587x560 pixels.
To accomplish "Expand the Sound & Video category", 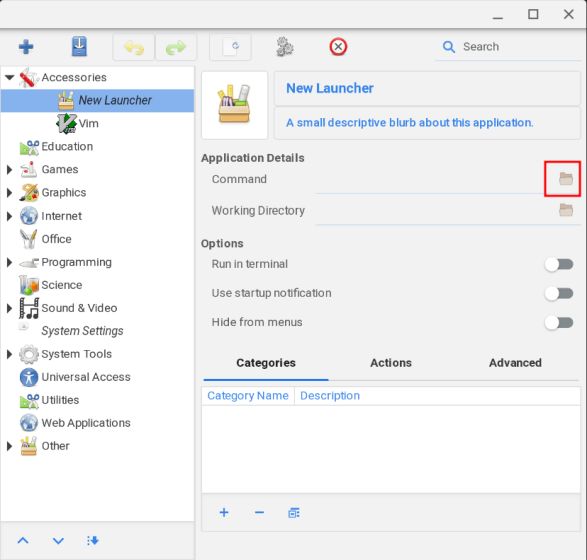I will 9,308.
